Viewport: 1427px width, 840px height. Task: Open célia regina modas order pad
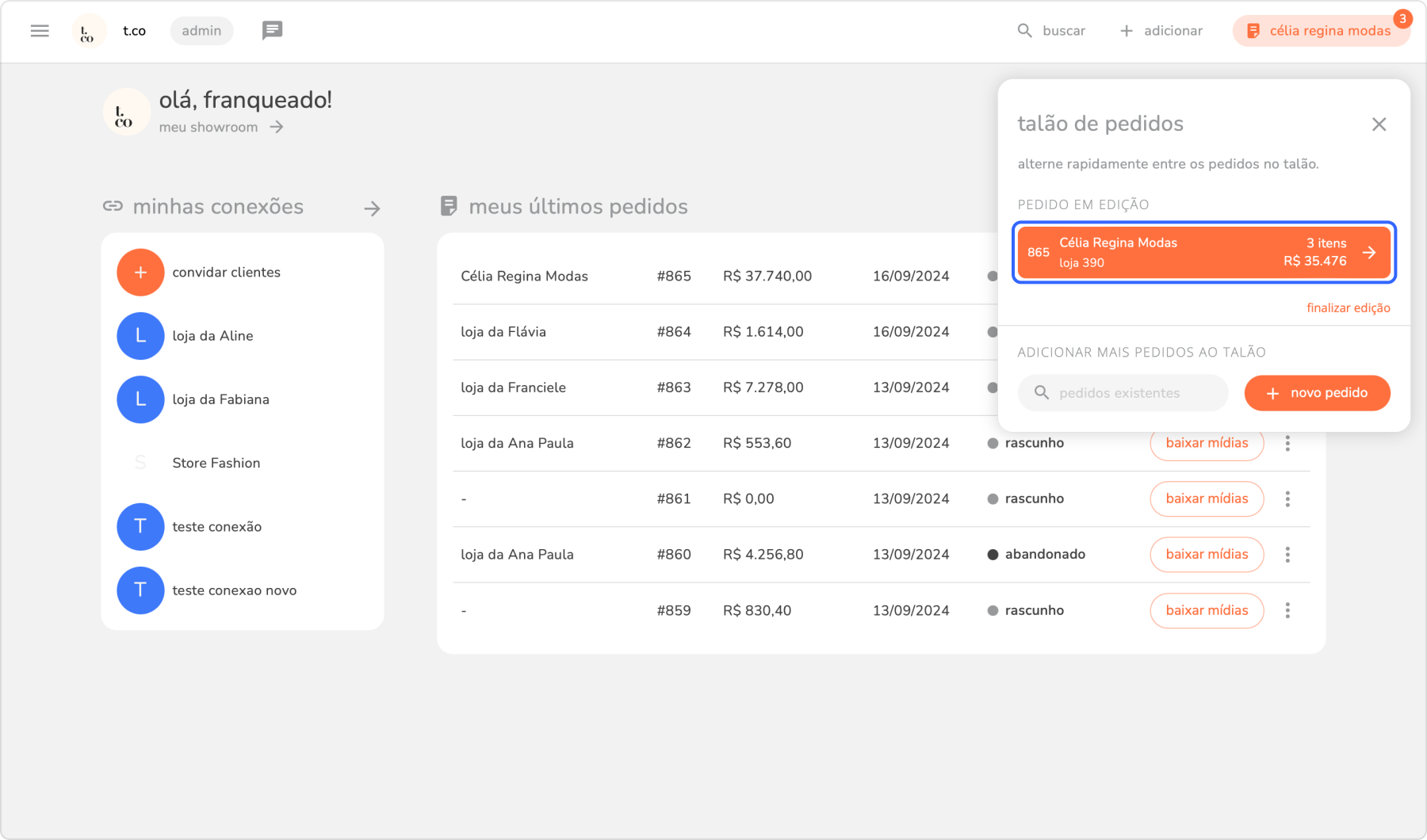[1320, 31]
